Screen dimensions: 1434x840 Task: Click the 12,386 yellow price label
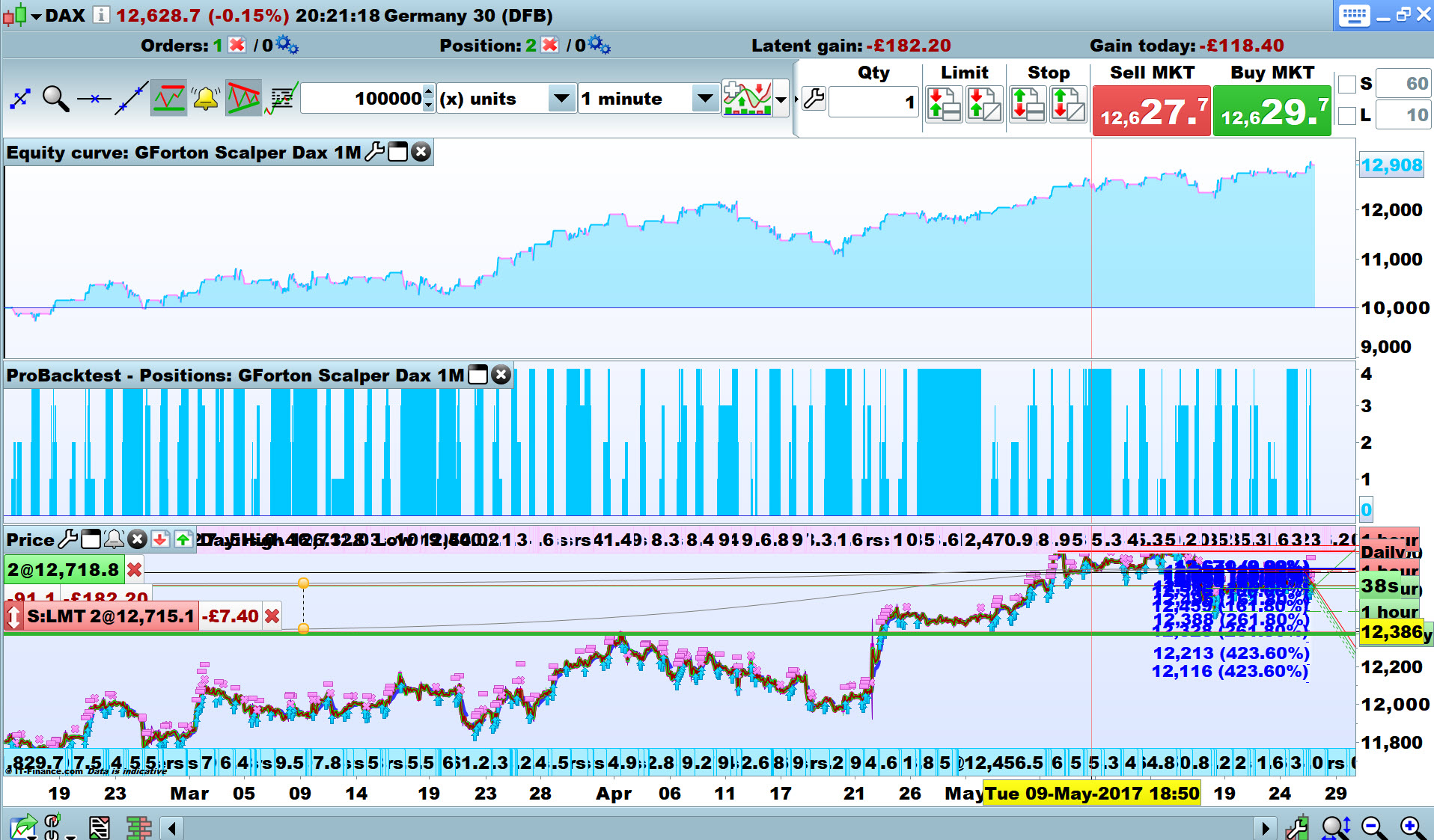pyautogui.click(x=1391, y=633)
